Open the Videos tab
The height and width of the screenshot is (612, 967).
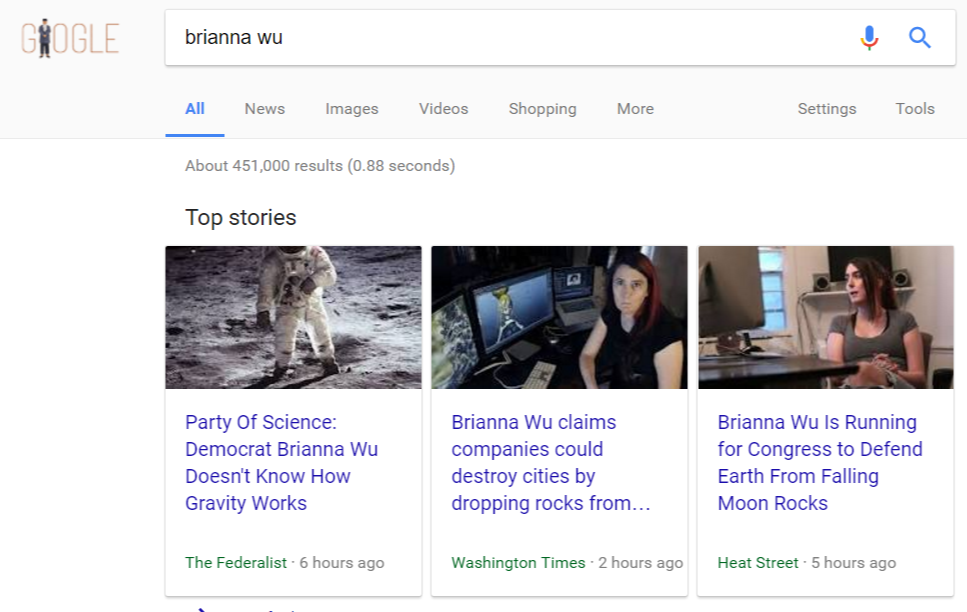[443, 109]
